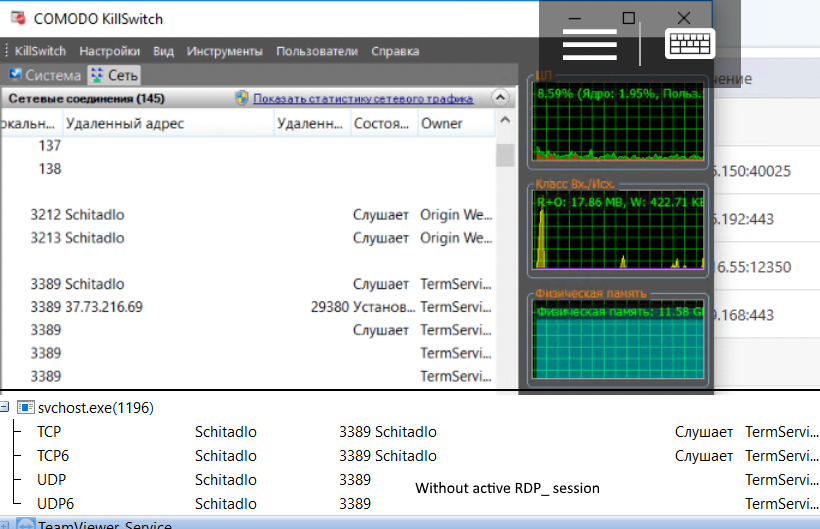Select the row with port 137
820x529 pixels.
(248, 146)
